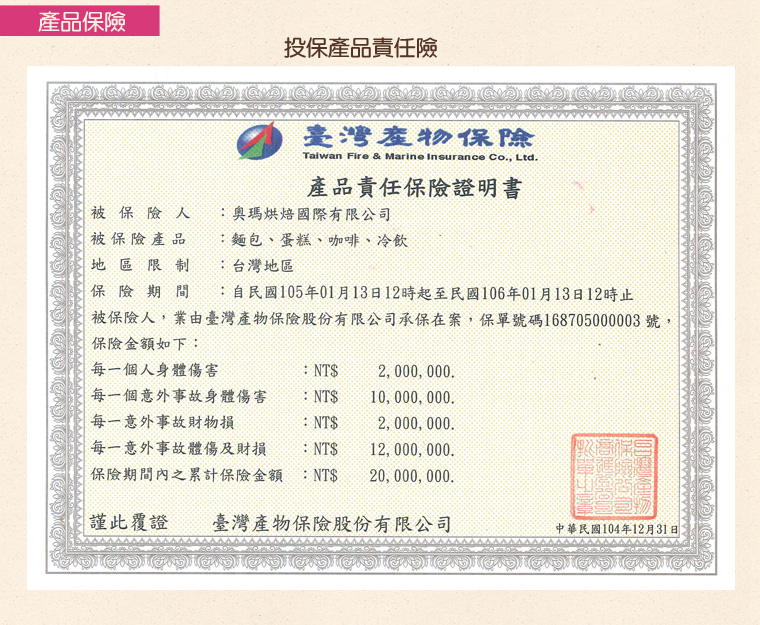The height and width of the screenshot is (625, 760).
Task: Click the 每一個人身體傷害 amount 2,000,000
Action: 416,372
